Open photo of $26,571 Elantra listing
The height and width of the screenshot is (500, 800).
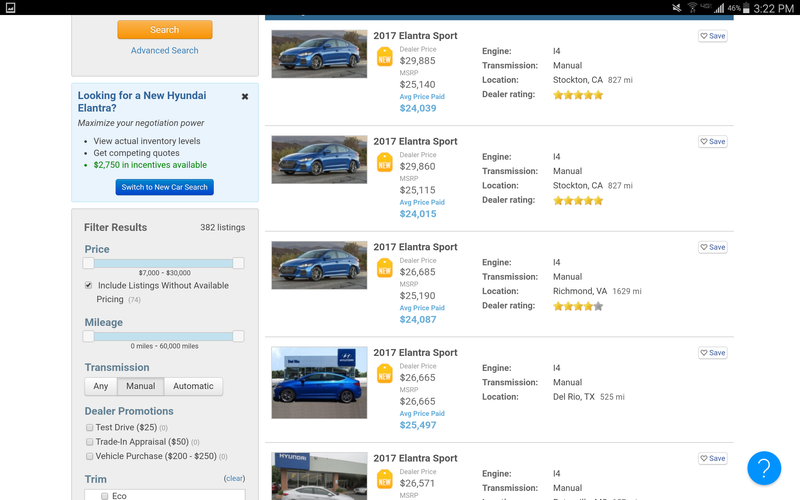319,476
